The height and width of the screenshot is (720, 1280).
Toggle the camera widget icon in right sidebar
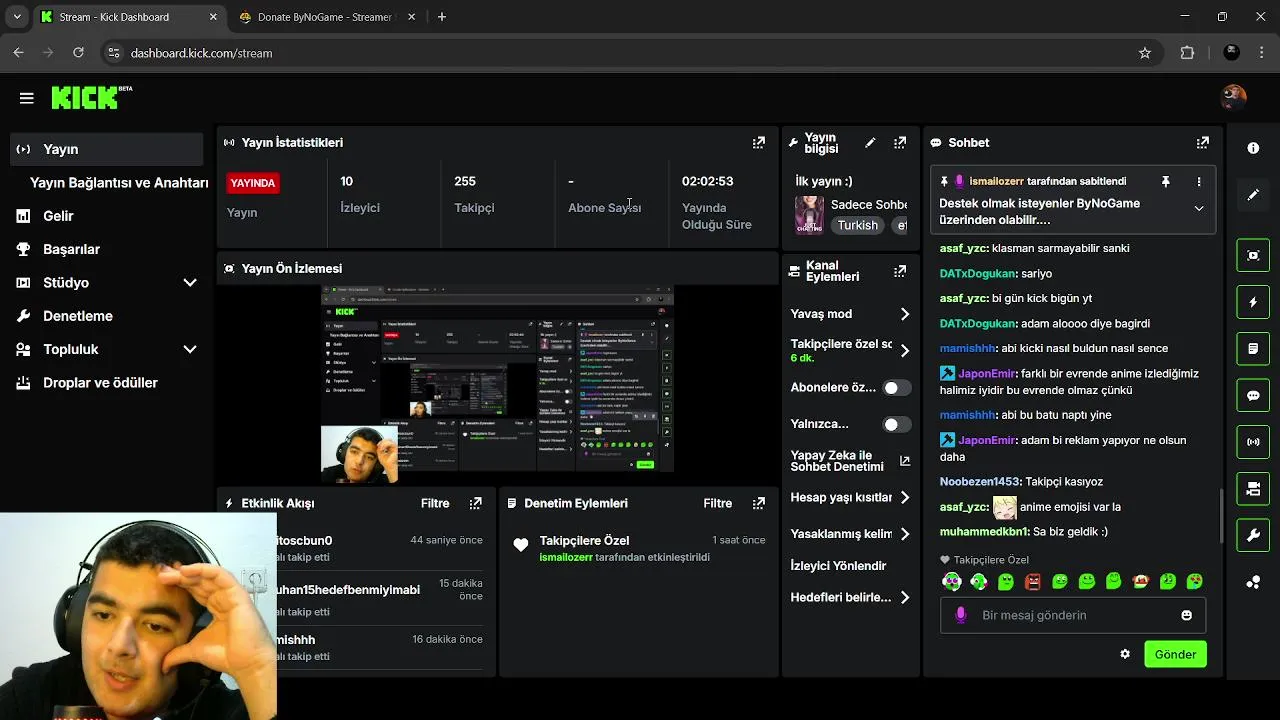[x=1253, y=489]
